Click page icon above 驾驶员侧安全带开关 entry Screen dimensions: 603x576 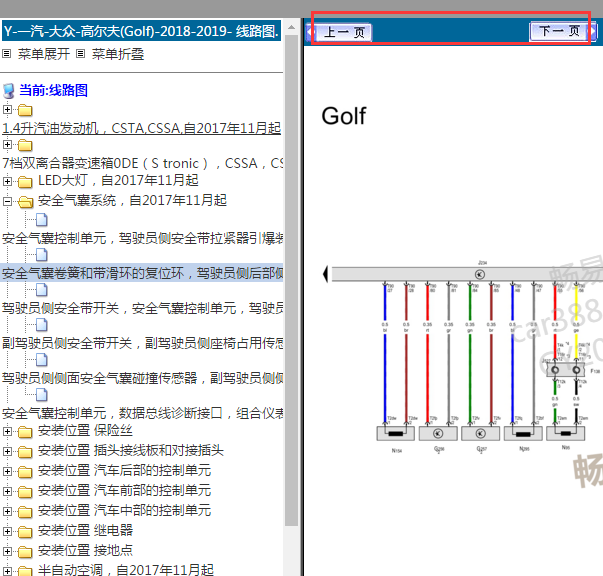tap(42, 290)
